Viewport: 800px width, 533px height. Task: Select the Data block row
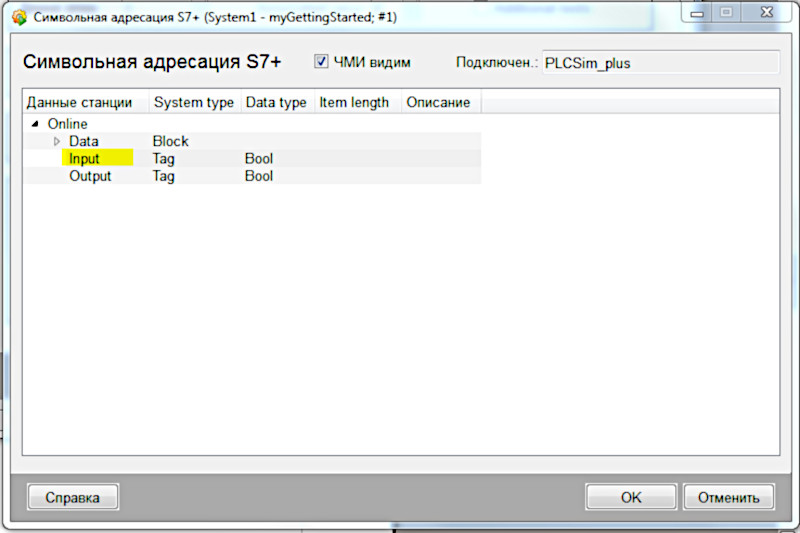click(x=252, y=141)
